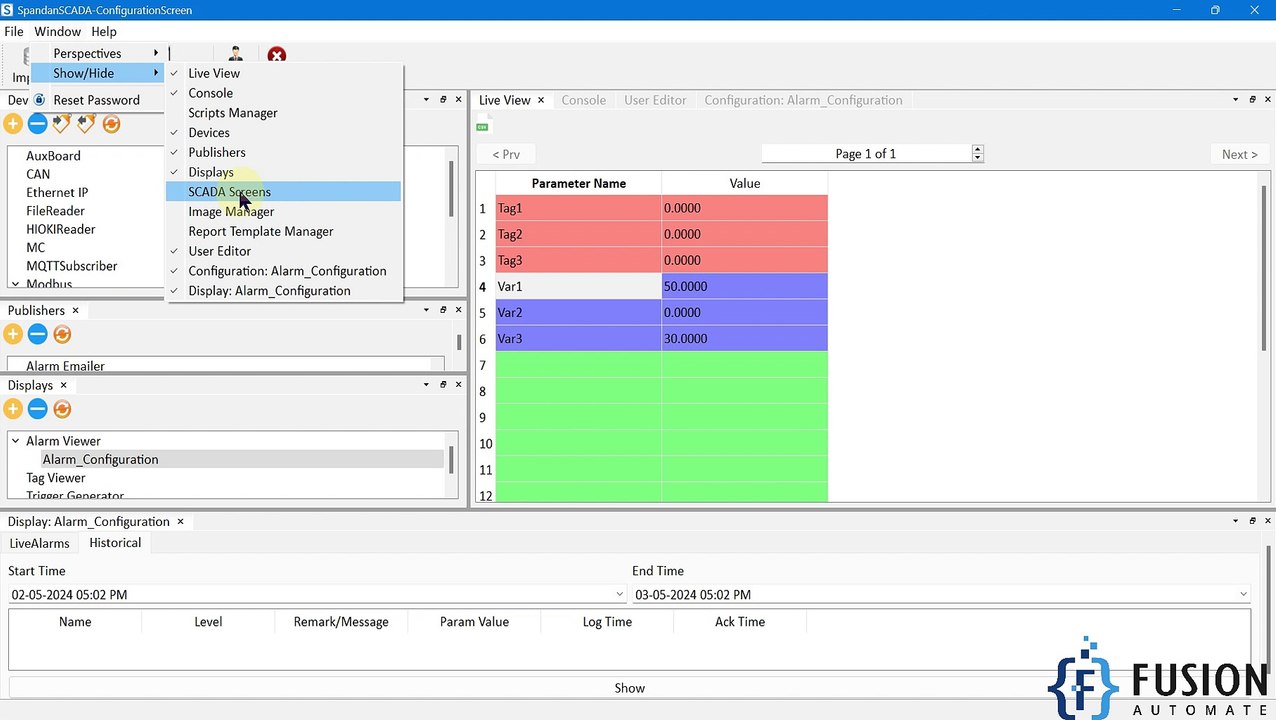The width and height of the screenshot is (1276, 720).
Task: Close the Displays tab
Action: pos(63,386)
